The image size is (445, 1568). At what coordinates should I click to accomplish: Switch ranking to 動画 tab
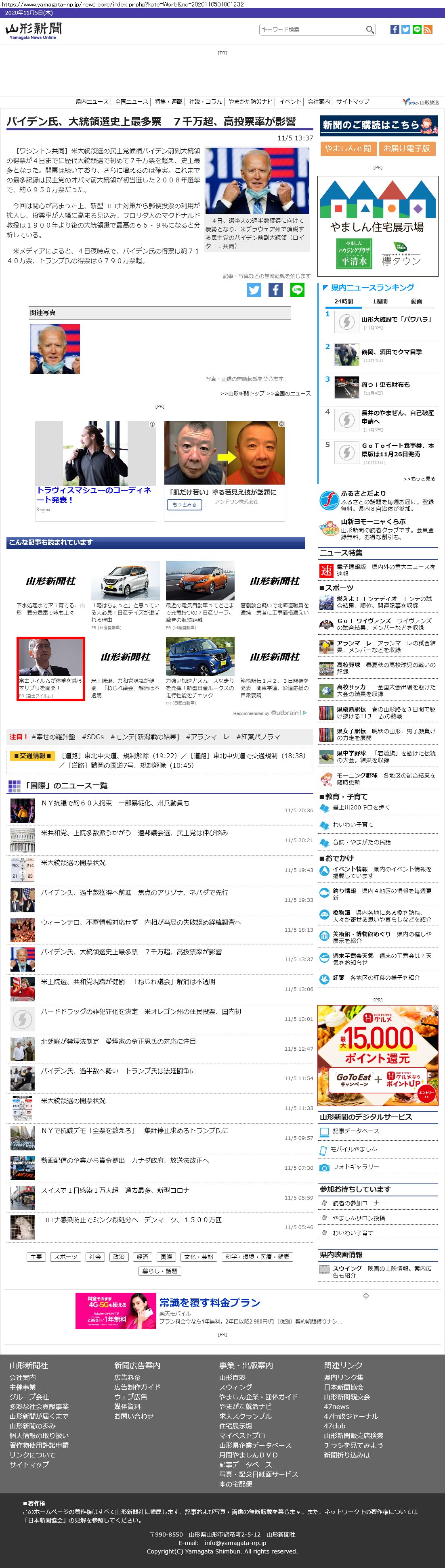(416, 301)
